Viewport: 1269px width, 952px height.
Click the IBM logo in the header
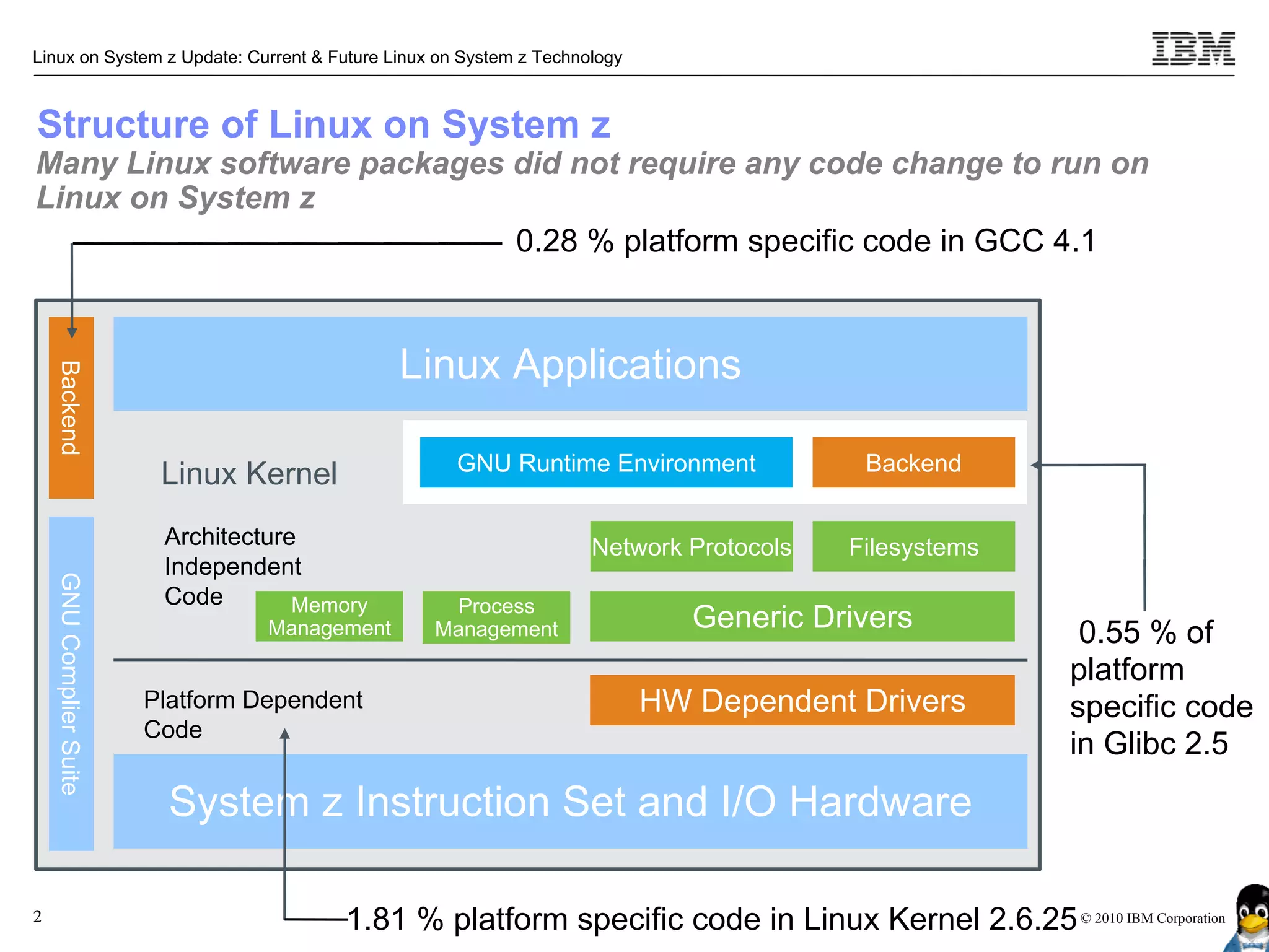[1193, 49]
